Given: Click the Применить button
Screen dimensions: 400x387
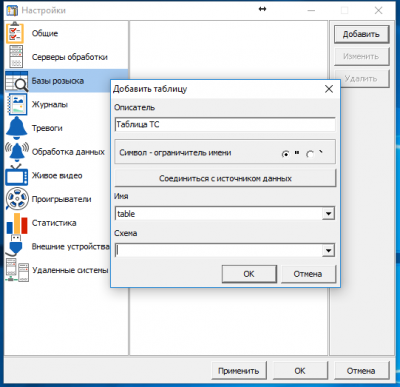Looking at the screenshot, I should point(239,371).
